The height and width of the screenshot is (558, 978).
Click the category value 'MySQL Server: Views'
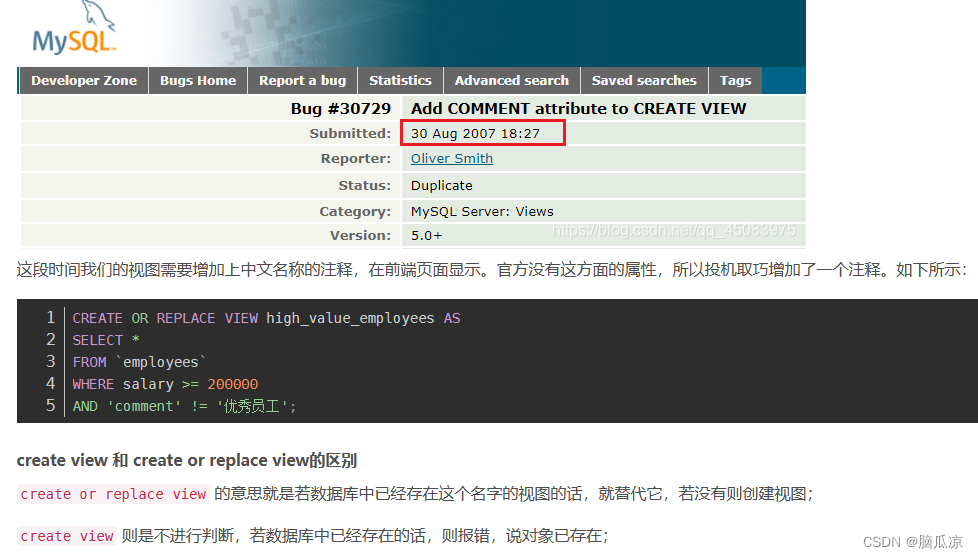pos(482,211)
